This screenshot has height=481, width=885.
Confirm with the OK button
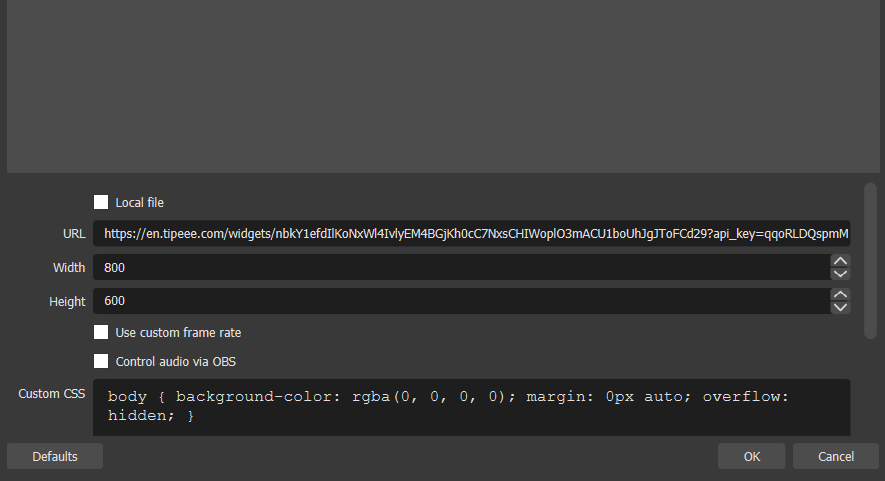pos(752,456)
